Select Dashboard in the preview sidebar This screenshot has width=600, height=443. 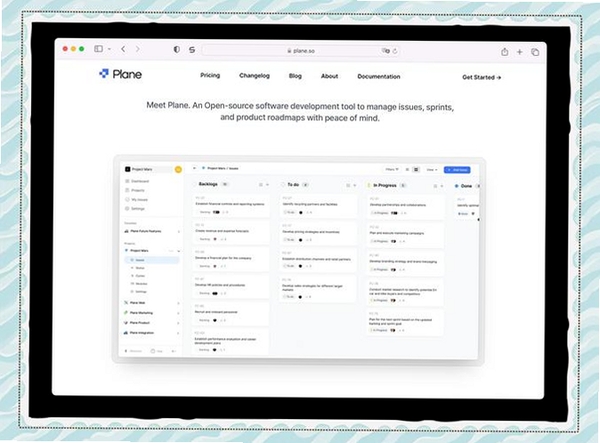pyautogui.click(x=137, y=181)
